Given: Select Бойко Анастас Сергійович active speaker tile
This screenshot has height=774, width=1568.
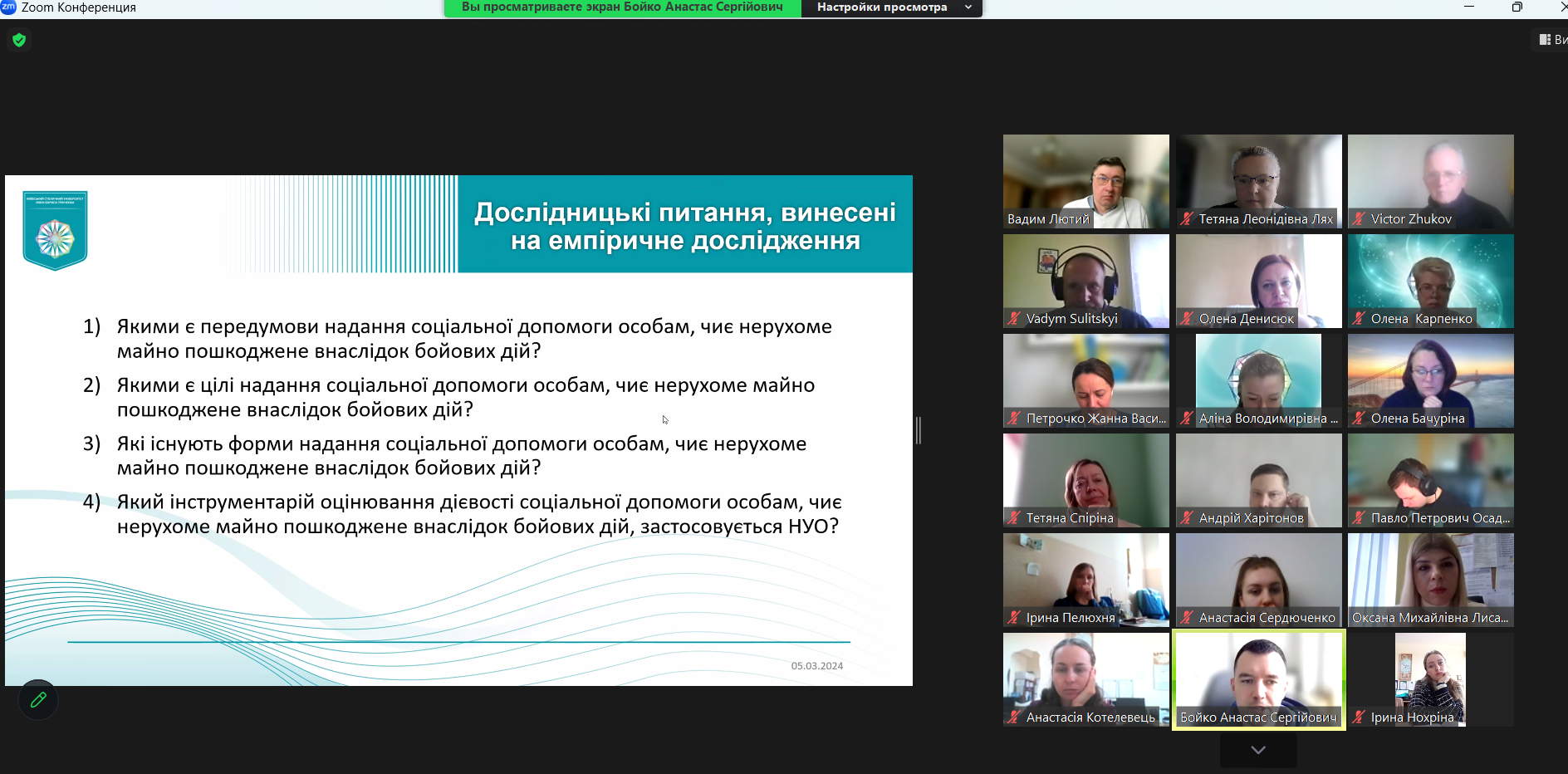Looking at the screenshot, I should [1258, 679].
